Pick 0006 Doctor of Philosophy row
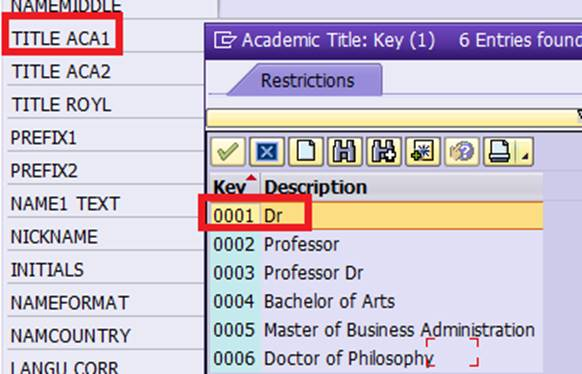582x374 pixels. pyautogui.click(x=377, y=358)
